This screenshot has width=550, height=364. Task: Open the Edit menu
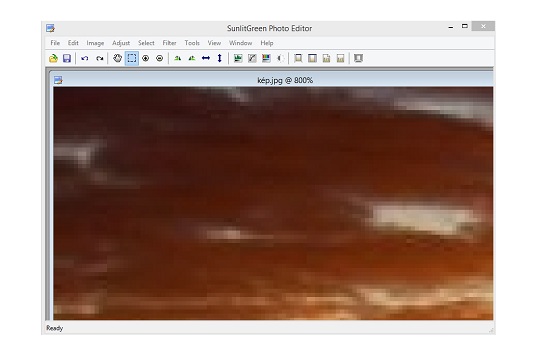pyautogui.click(x=73, y=43)
